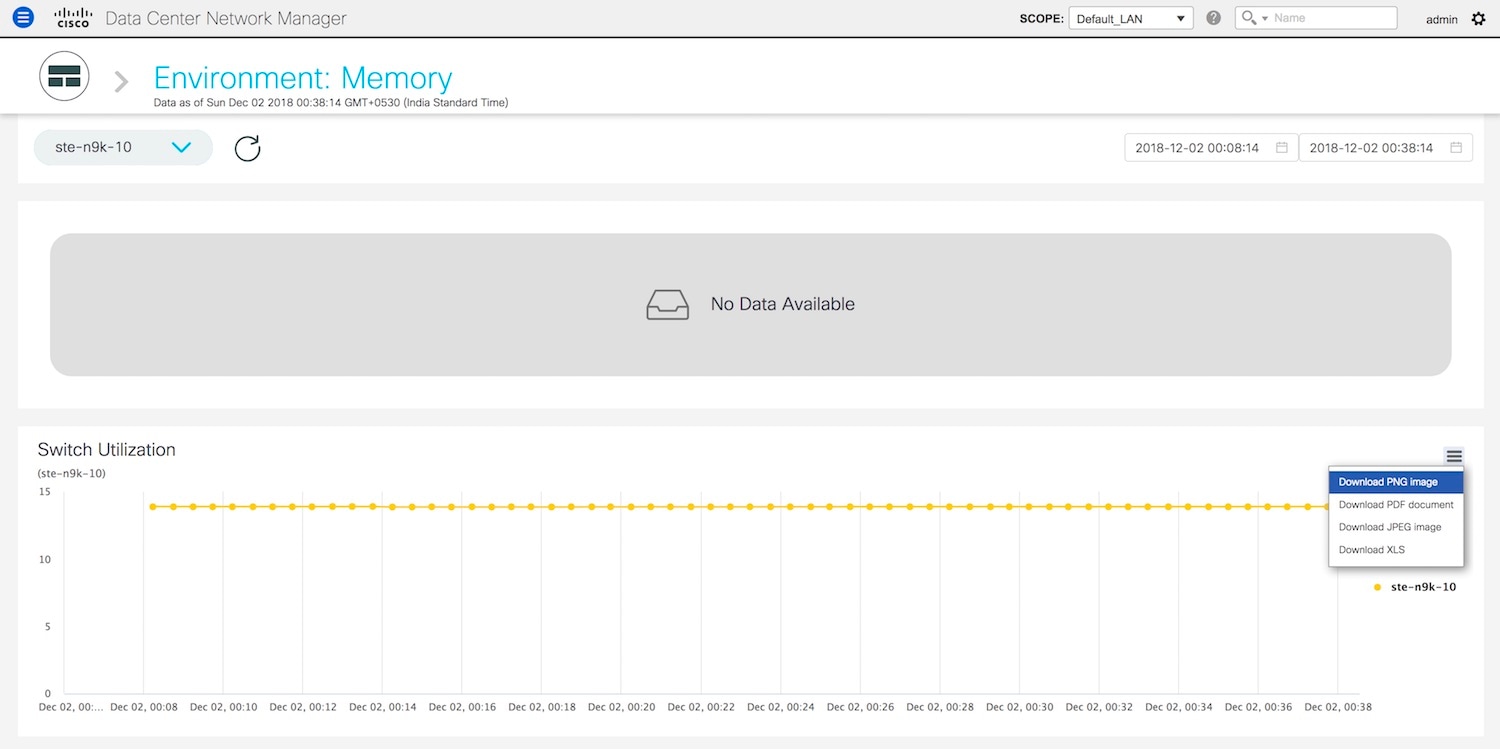The width and height of the screenshot is (1500, 749).
Task: Toggle the chart export hamburger menu
Action: tap(1454, 456)
